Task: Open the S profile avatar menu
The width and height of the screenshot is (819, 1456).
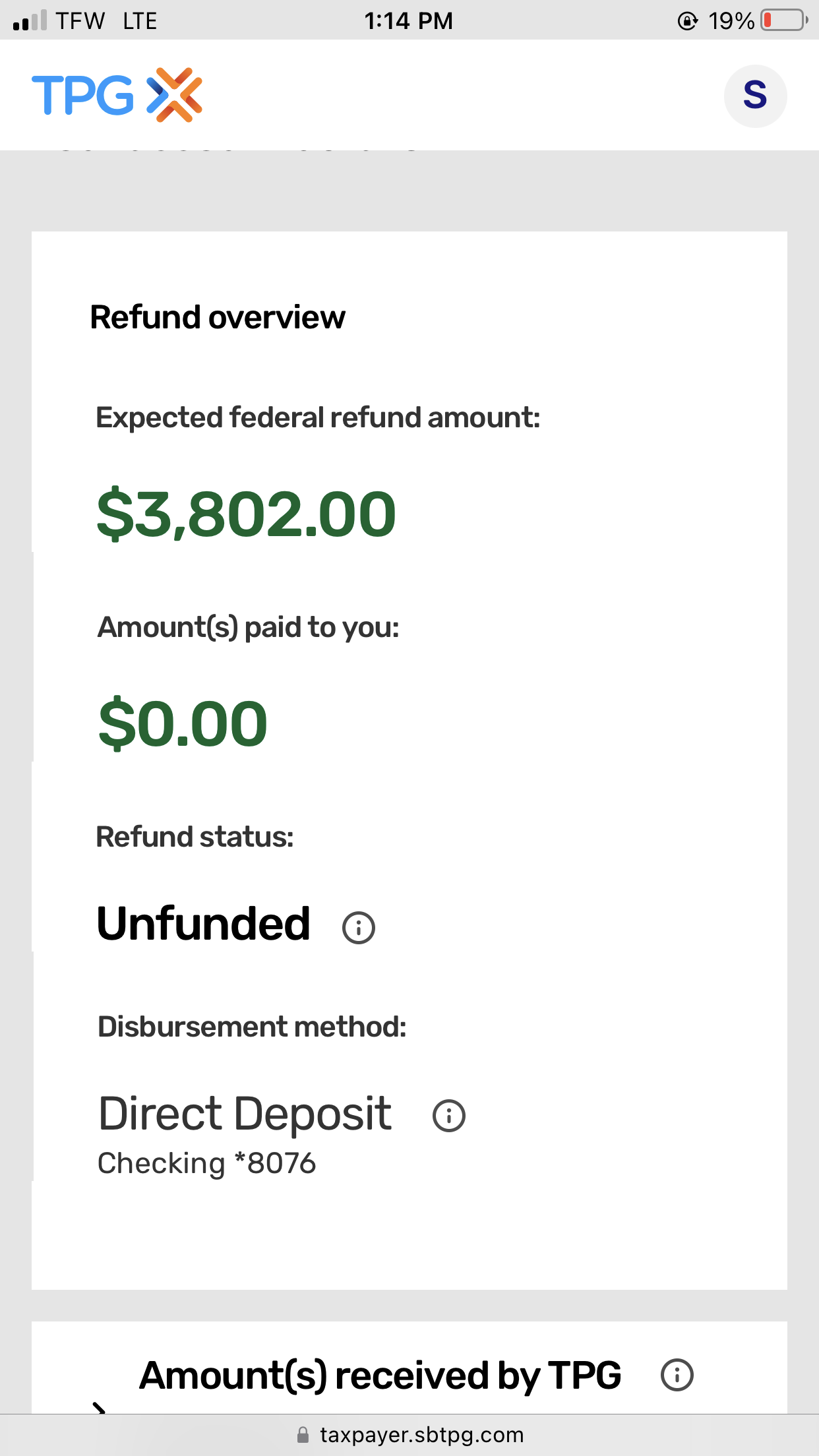Action: 755,96
